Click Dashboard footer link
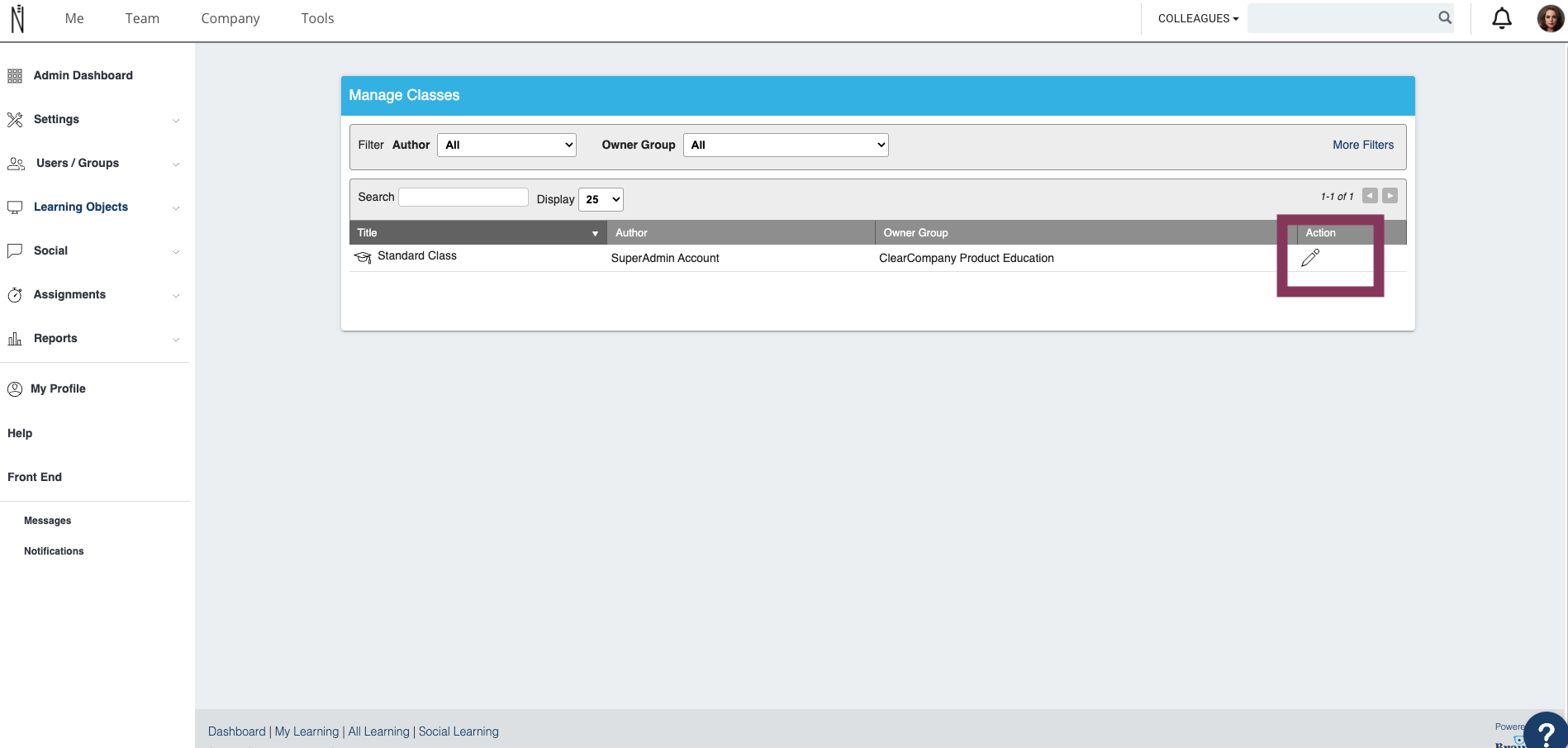The height and width of the screenshot is (748, 1568). [x=237, y=731]
